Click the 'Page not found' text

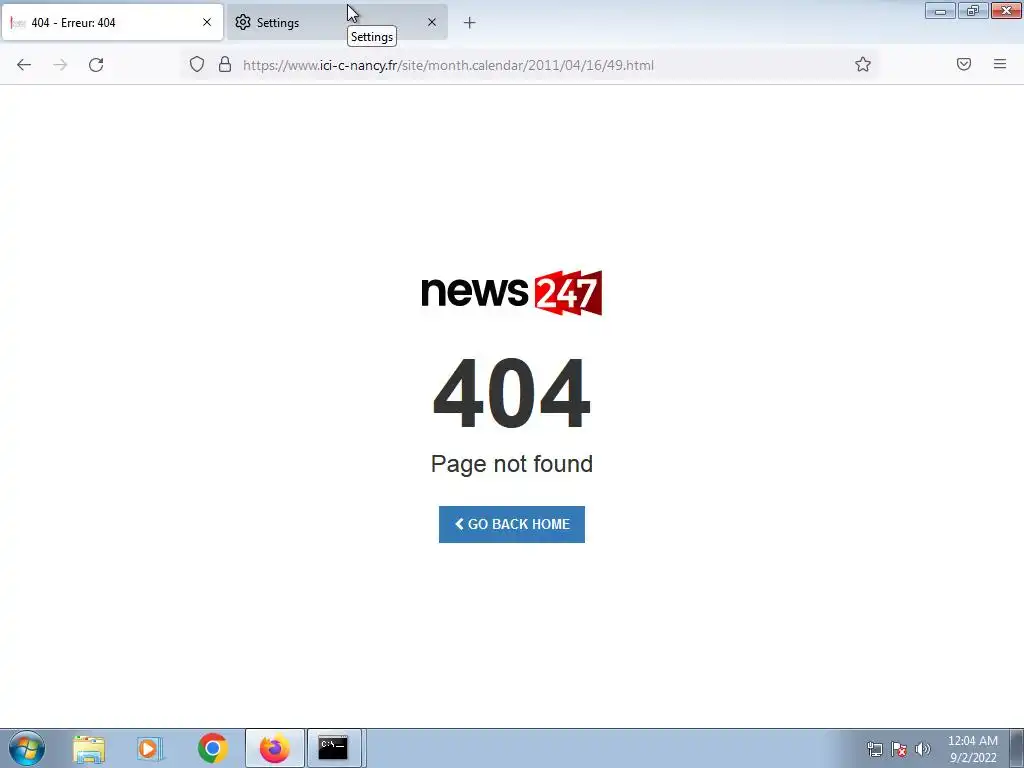coord(512,464)
